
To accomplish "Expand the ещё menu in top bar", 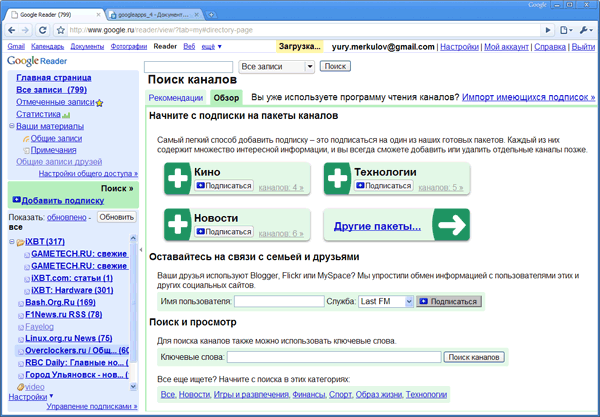I will (212, 47).
